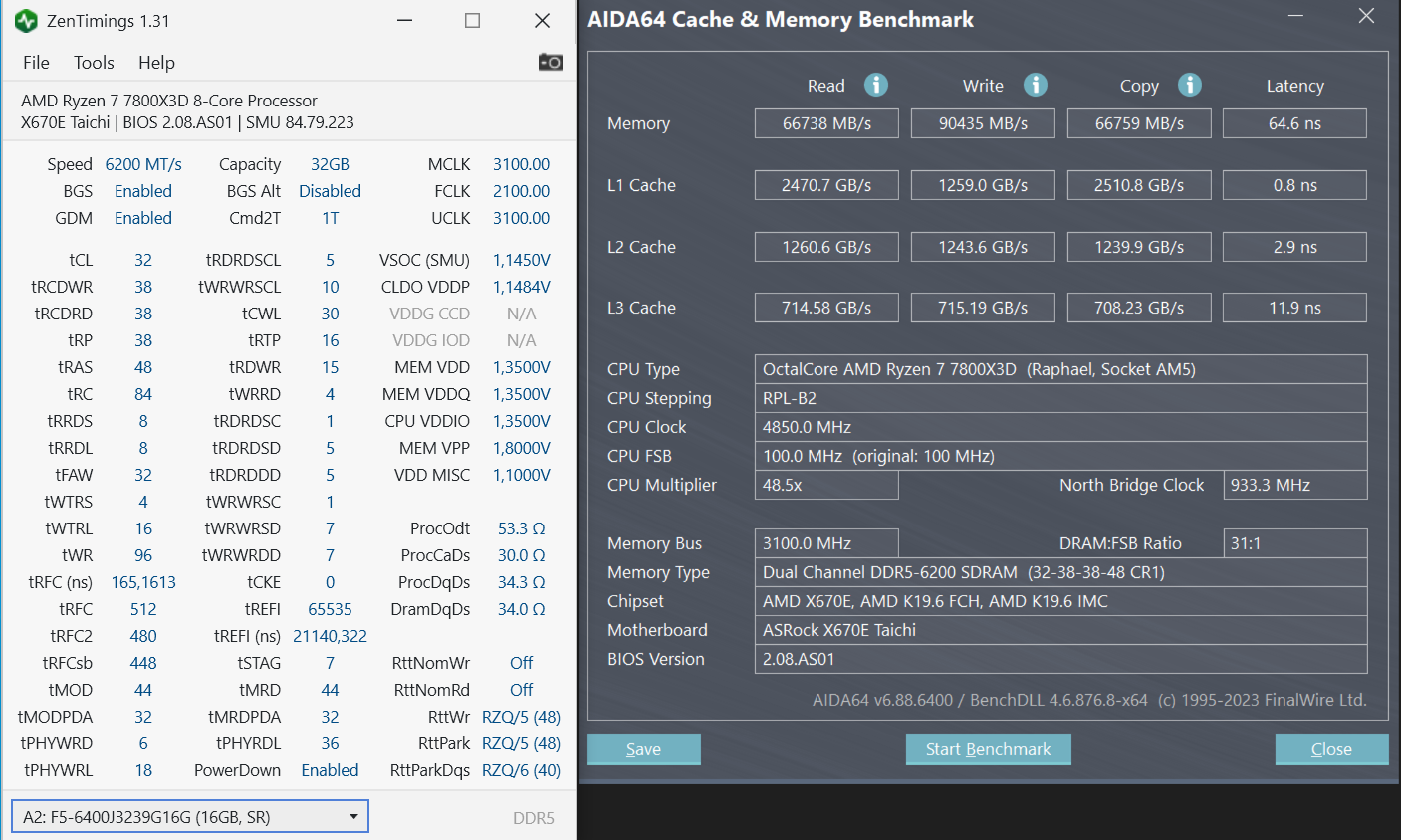Select the Memory Write value 90435 MB/s
This screenshot has width=1401, height=840.
[x=983, y=123]
